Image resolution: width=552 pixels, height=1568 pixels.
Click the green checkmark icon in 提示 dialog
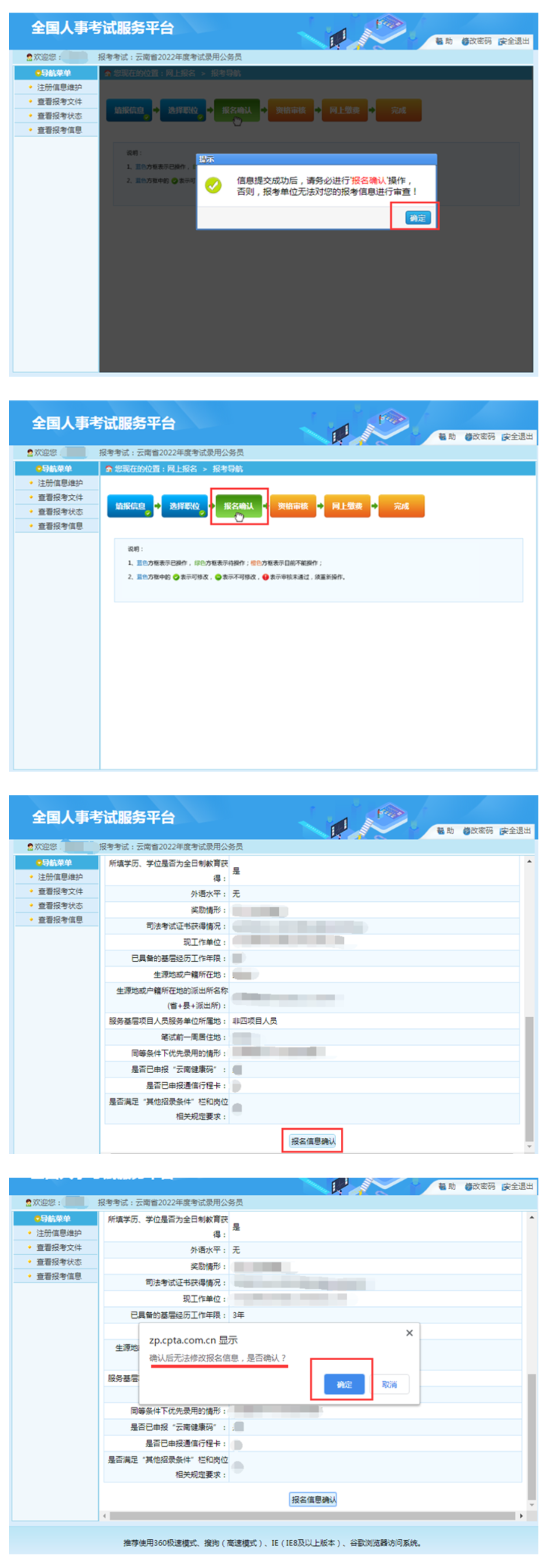pos(213,185)
